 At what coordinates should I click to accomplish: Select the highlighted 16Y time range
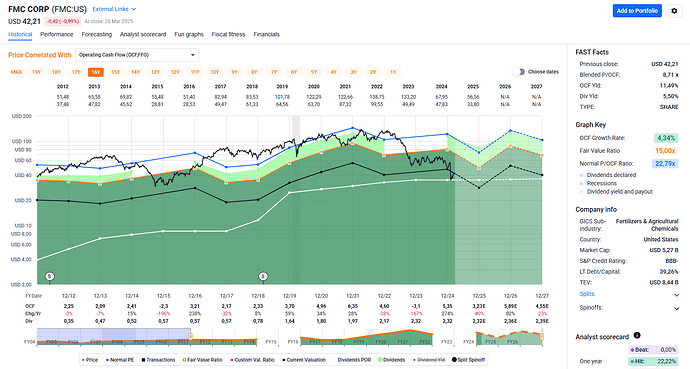[x=95, y=72]
